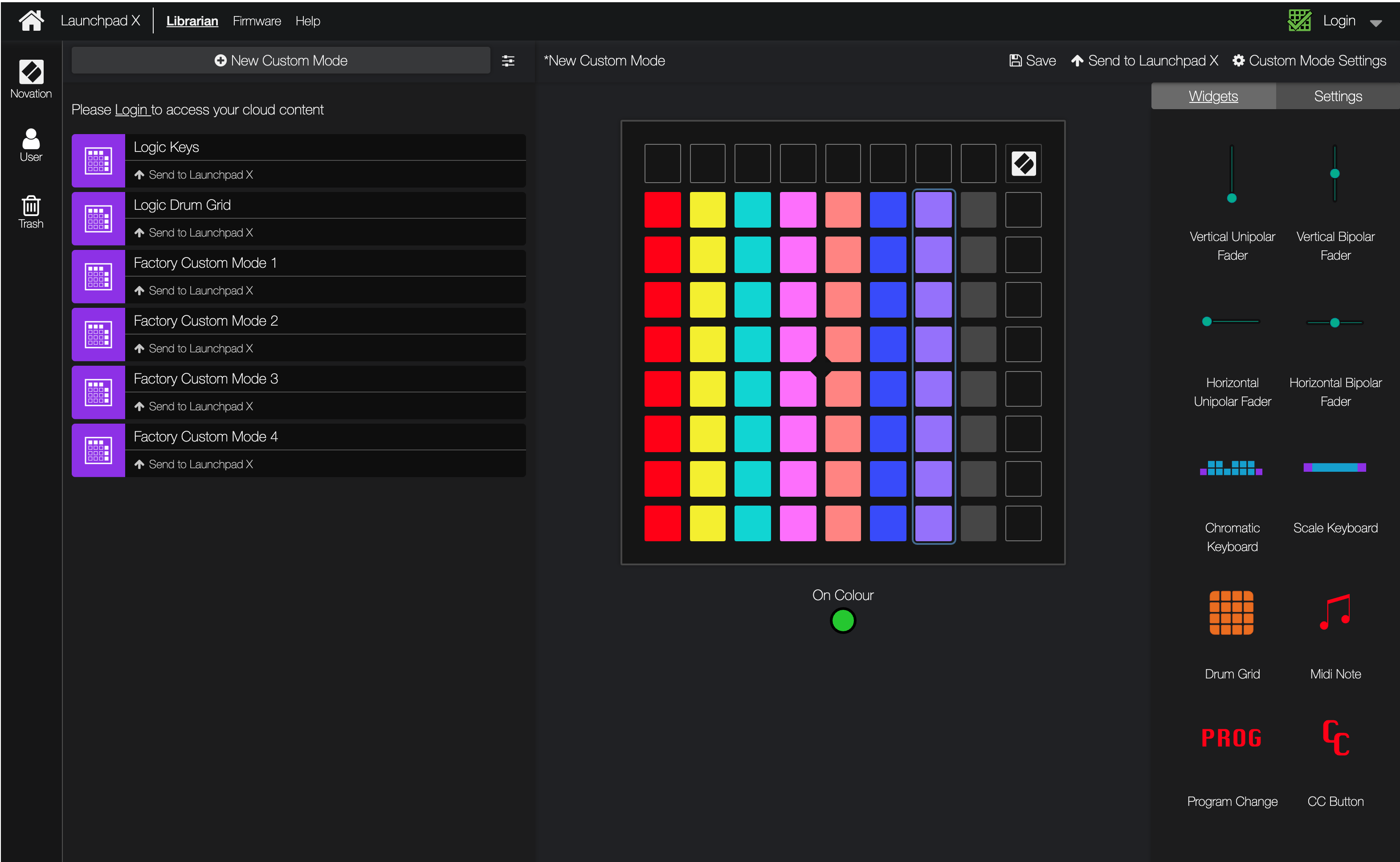Viewport: 1400px width, 862px height.
Task: Send Factory Custom Mode 1 to Launchpad X
Action: tap(194, 291)
